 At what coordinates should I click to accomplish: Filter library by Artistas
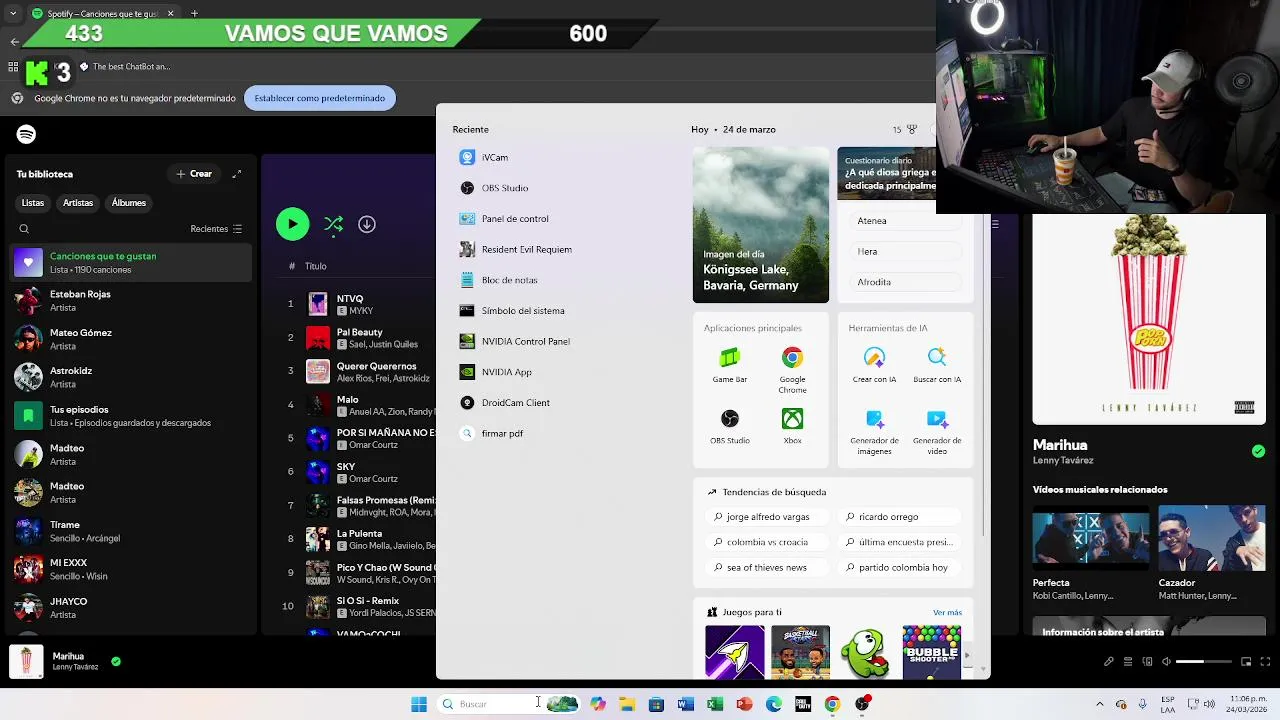click(78, 203)
